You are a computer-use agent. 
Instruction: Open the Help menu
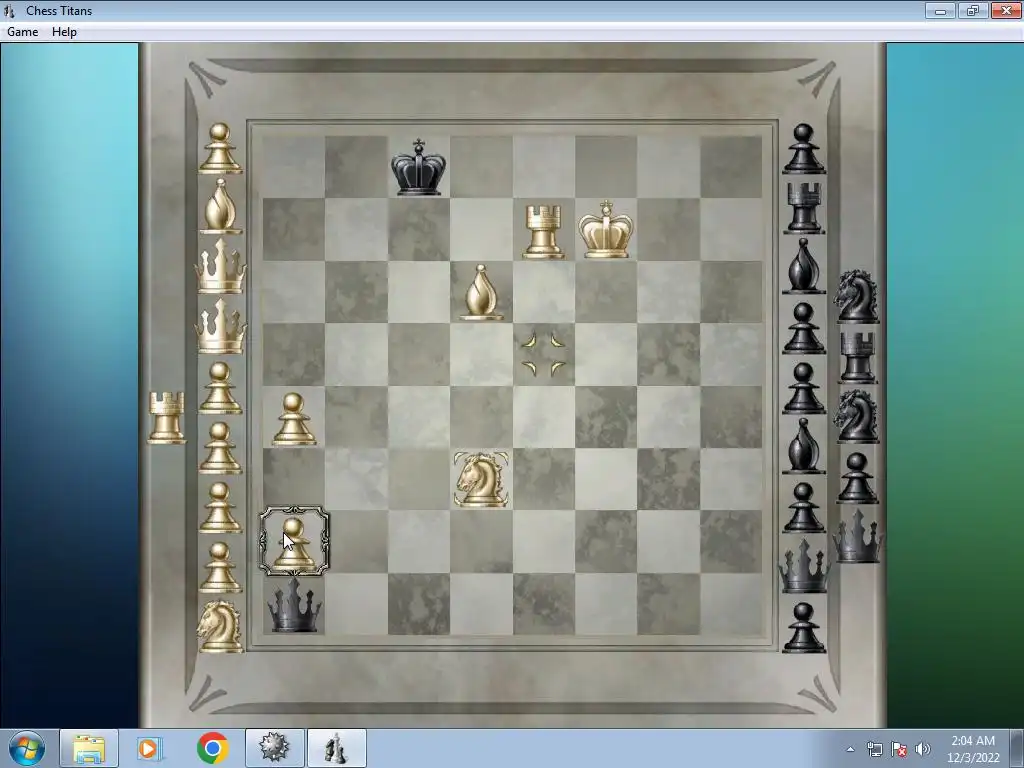click(x=64, y=31)
